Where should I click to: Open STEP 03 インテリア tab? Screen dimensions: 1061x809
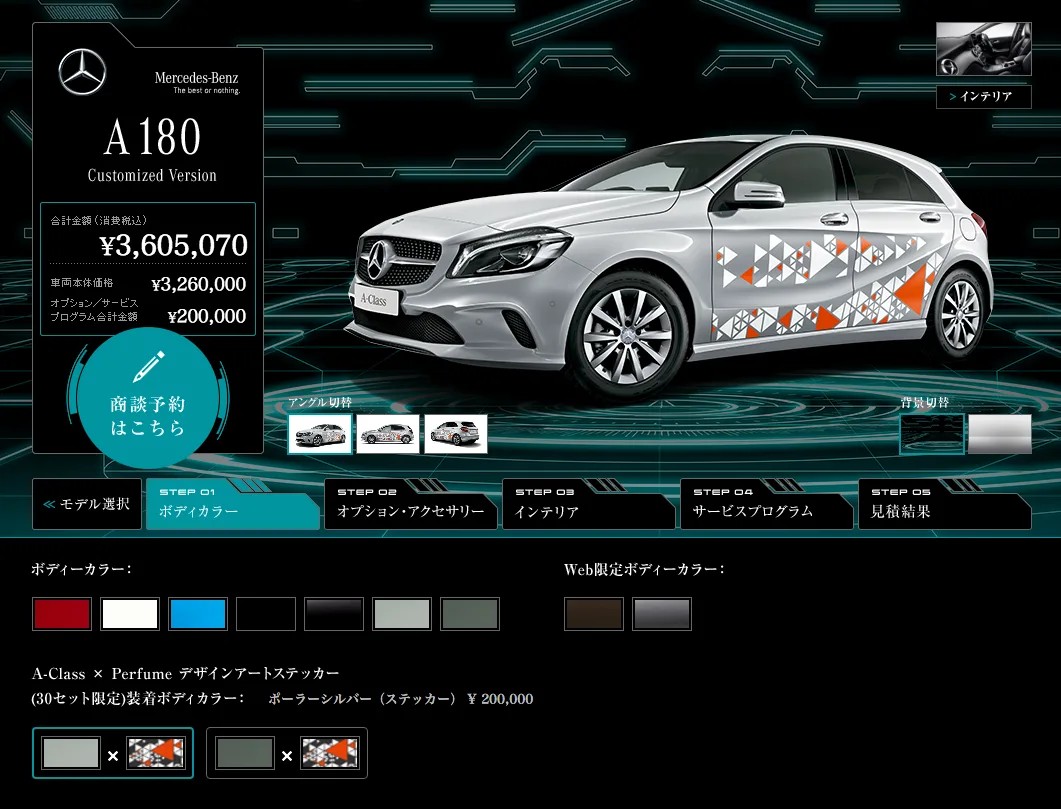(588, 504)
